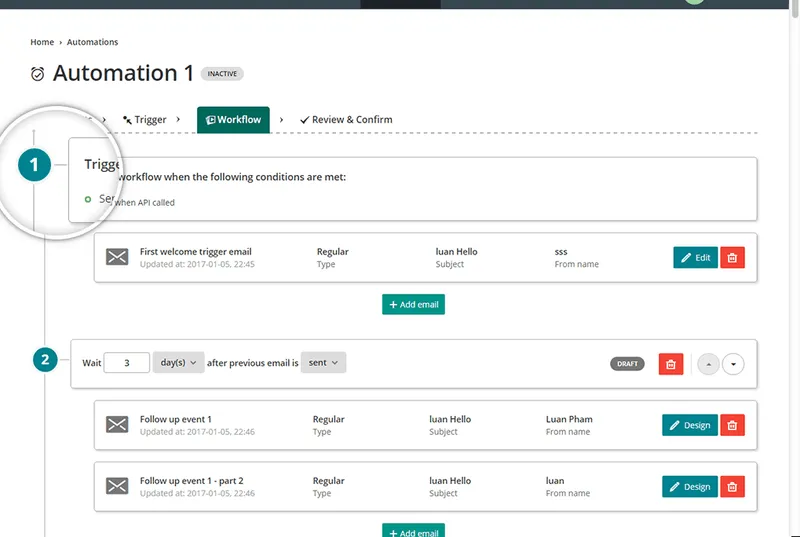Screen dimensions: 800x537
Task: Click the Home breadcrumb link
Action: tap(42, 42)
